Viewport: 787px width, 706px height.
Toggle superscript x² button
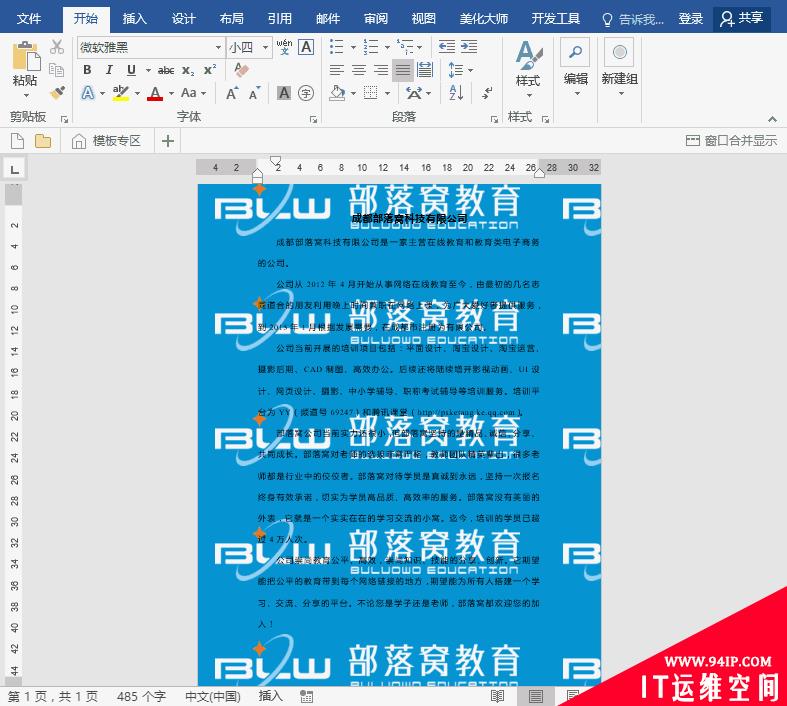[x=209, y=70]
